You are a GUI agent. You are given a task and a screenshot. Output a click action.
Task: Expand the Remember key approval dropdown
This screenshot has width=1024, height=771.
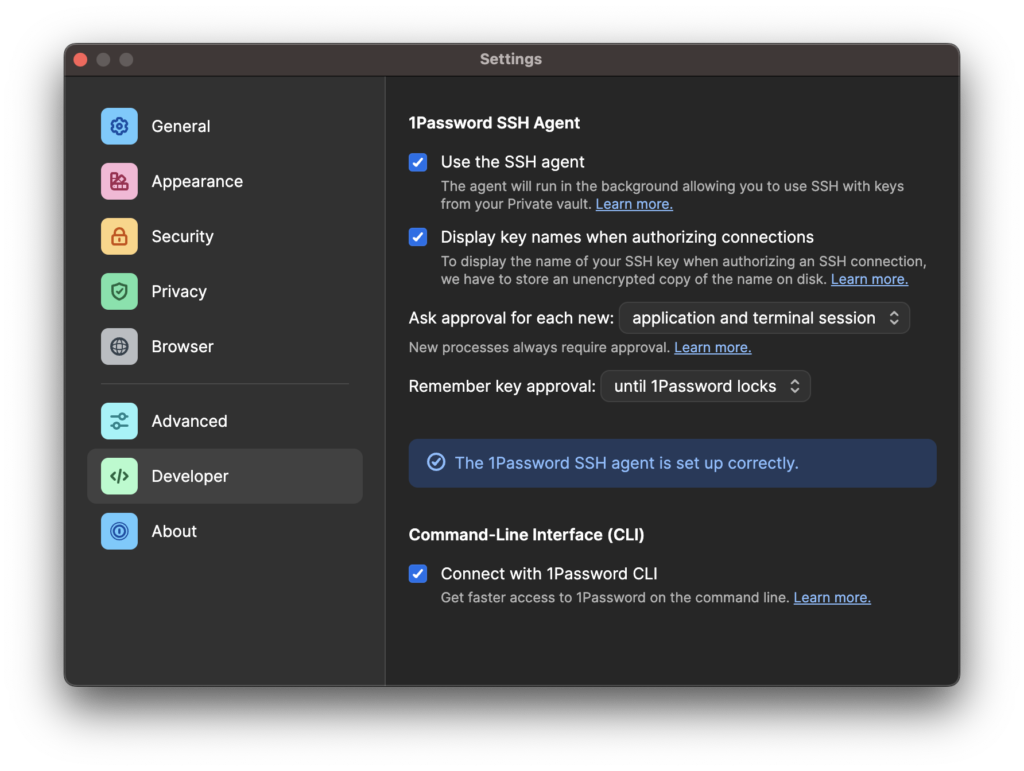pyautogui.click(x=705, y=386)
